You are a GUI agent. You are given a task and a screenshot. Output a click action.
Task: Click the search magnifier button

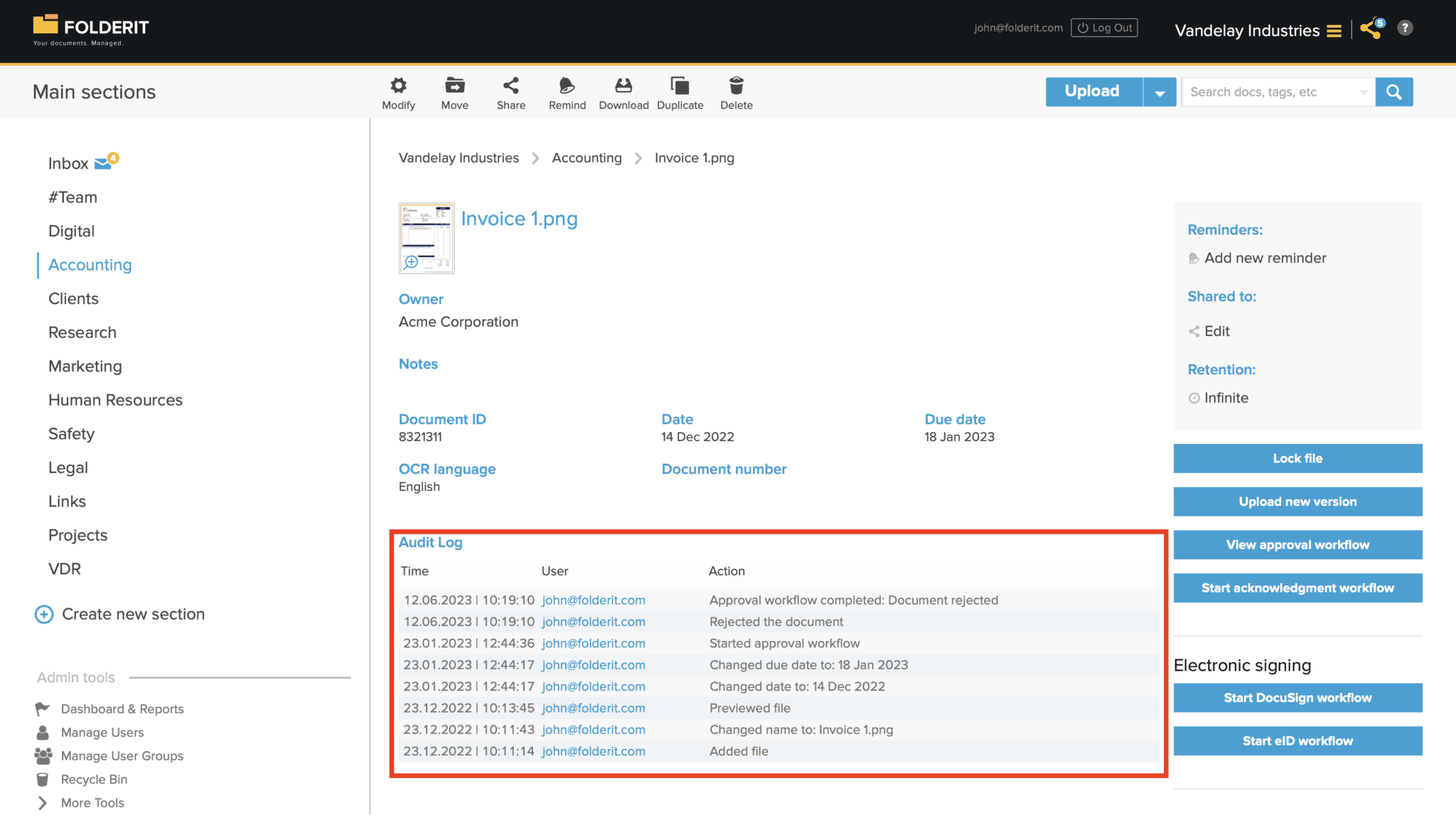pos(1394,92)
